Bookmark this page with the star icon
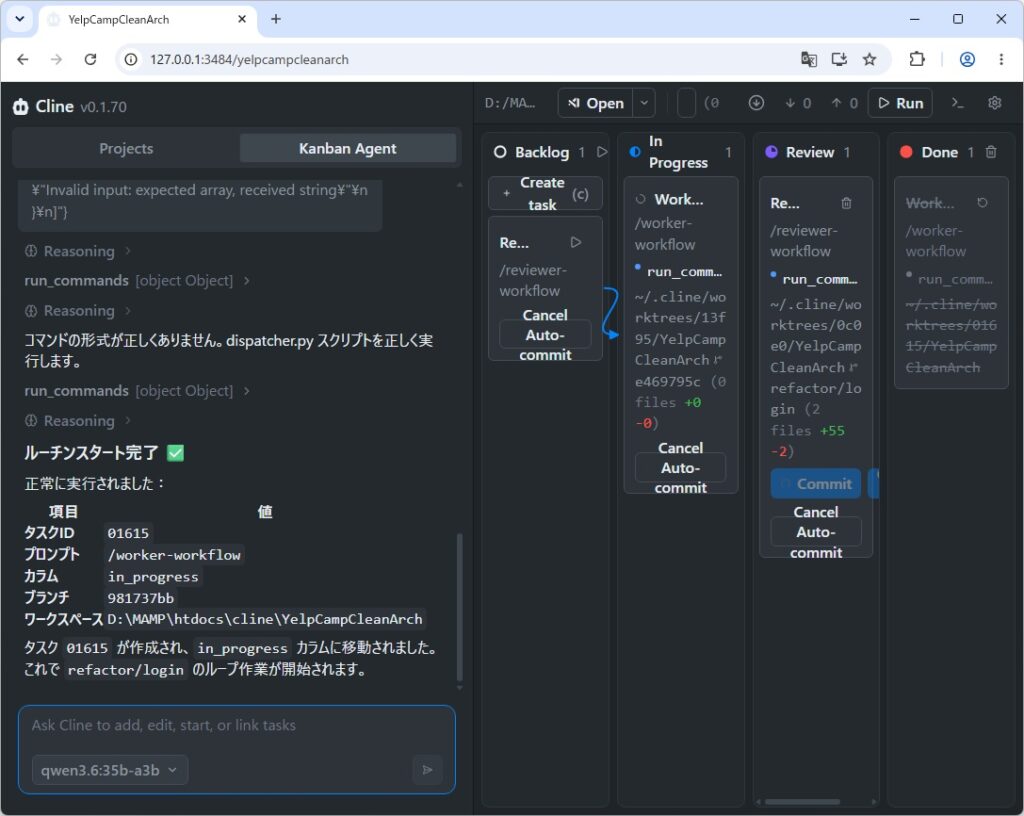The image size is (1024, 816). 869,59
